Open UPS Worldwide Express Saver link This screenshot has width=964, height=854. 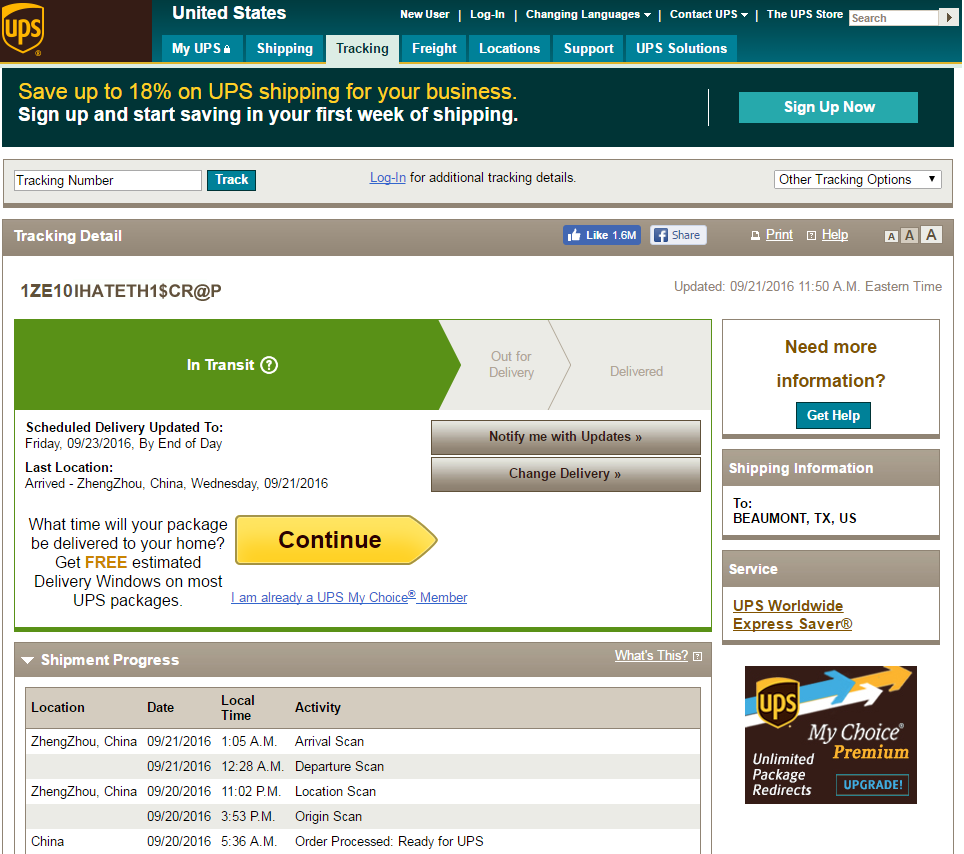point(792,615)
